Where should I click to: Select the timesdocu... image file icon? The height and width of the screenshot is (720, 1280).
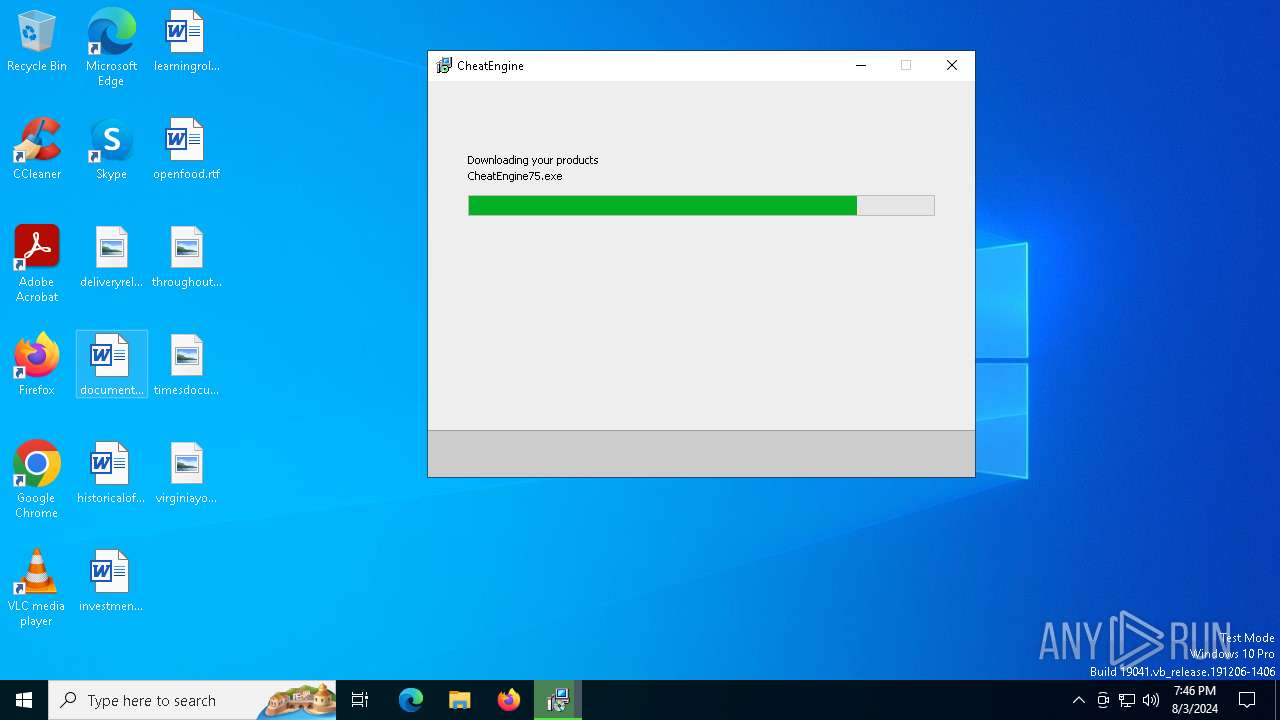186,365
